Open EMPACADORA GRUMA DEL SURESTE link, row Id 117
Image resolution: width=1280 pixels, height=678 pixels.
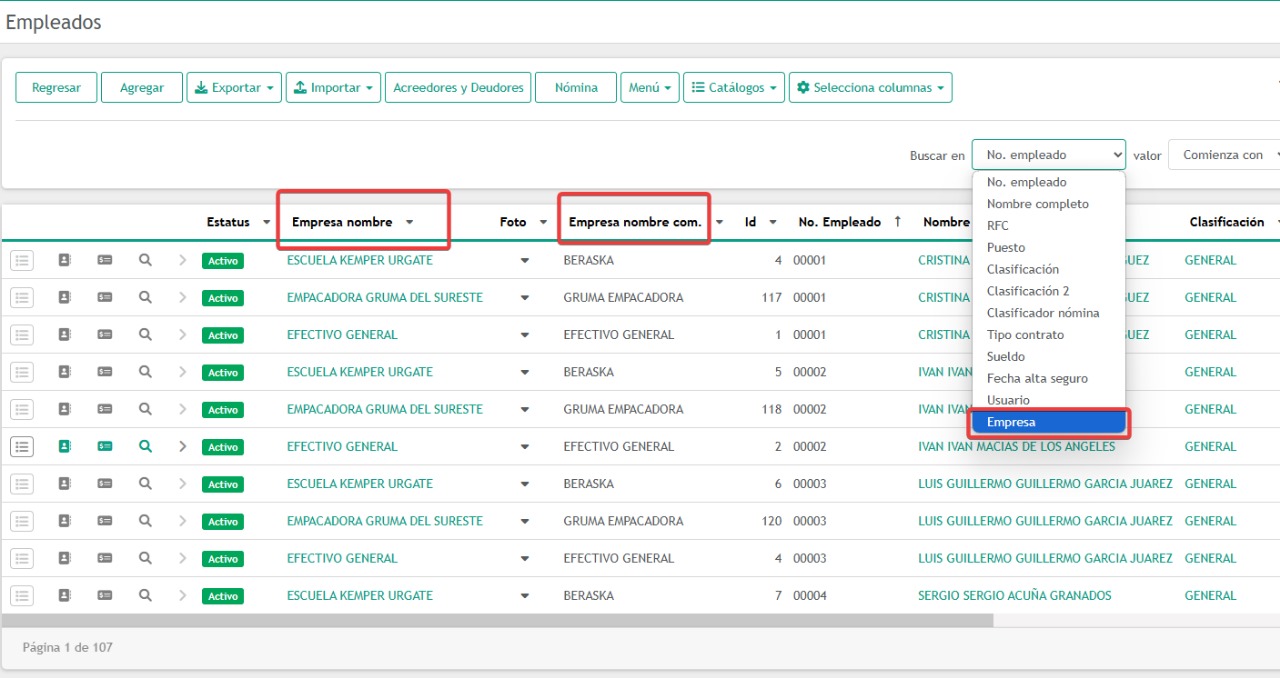(x=385, y=297)
